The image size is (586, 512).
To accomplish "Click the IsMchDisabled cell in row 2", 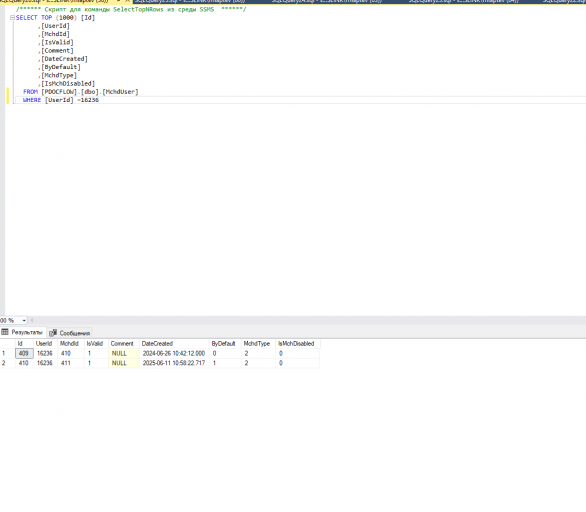I will coord(297,363).
